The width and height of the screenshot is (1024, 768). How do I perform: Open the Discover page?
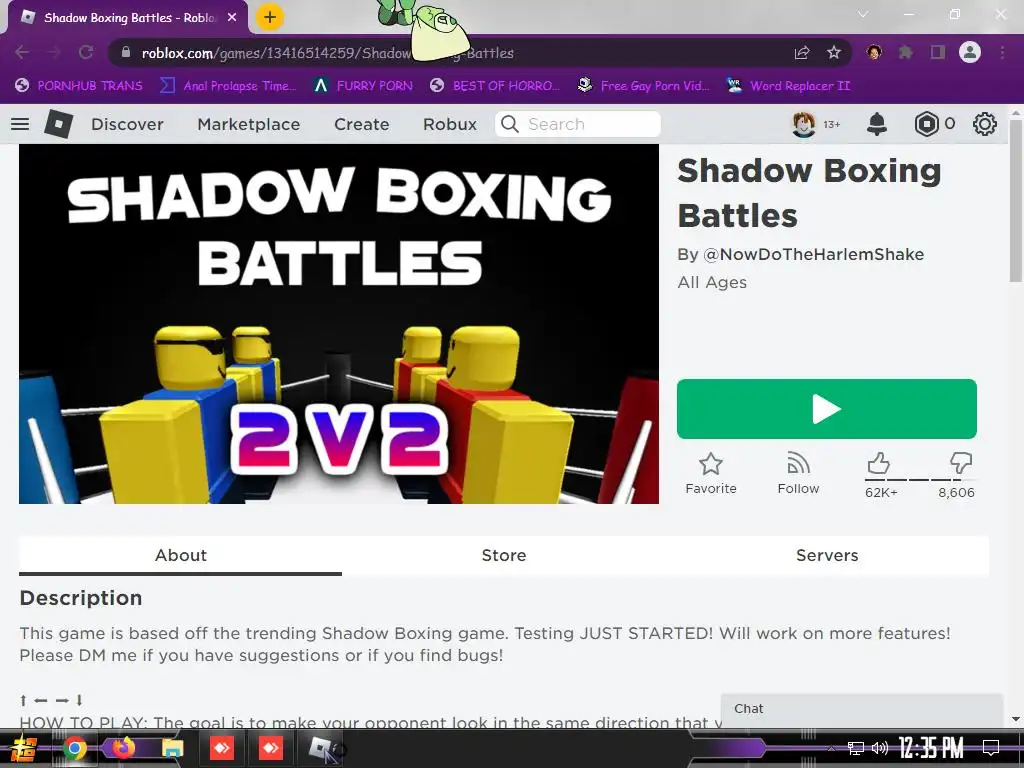tap(127, 124)
